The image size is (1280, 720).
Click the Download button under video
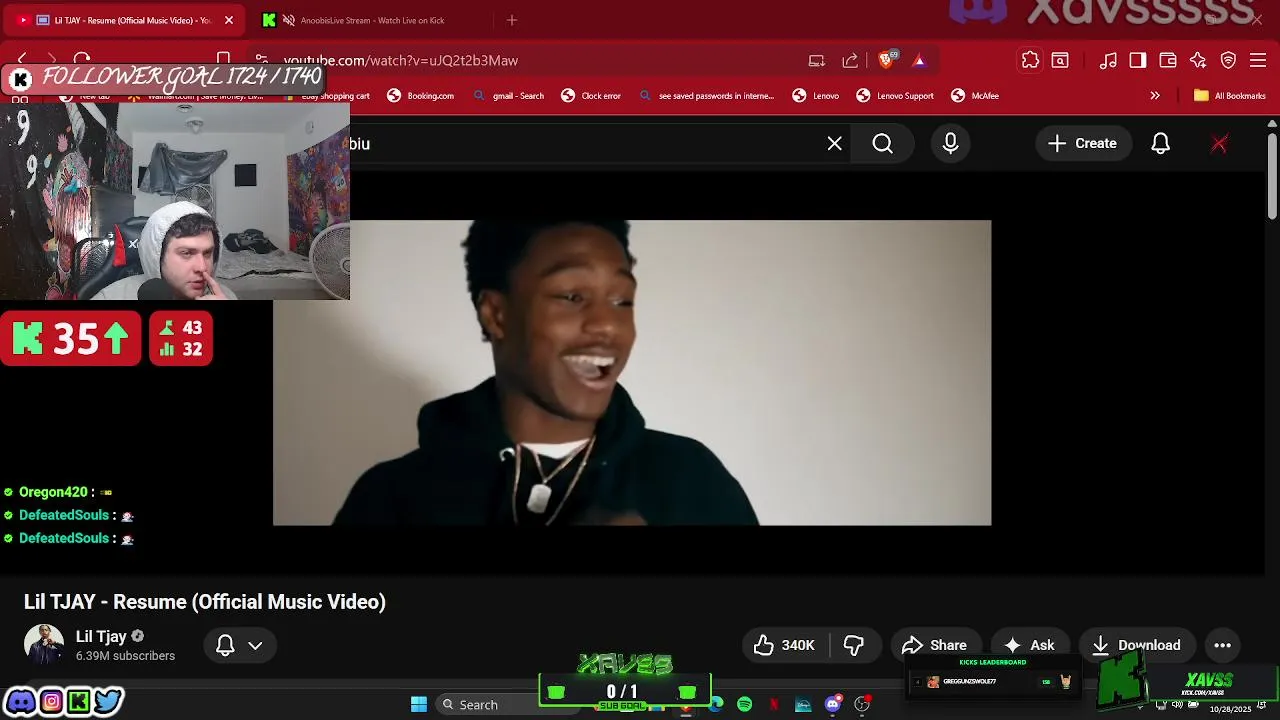coord(1136,645)
